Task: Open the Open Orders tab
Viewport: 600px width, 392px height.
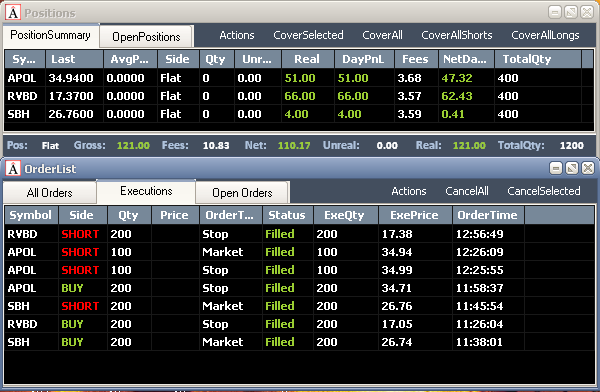Action: click(242, 193)
